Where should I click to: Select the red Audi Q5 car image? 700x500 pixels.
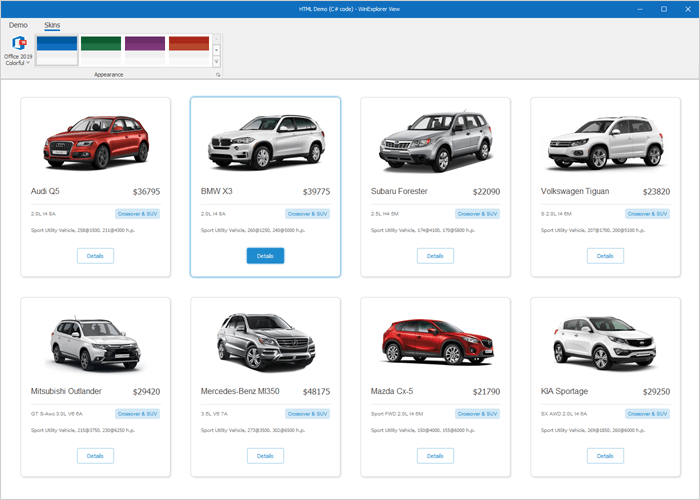click(96, 142)
